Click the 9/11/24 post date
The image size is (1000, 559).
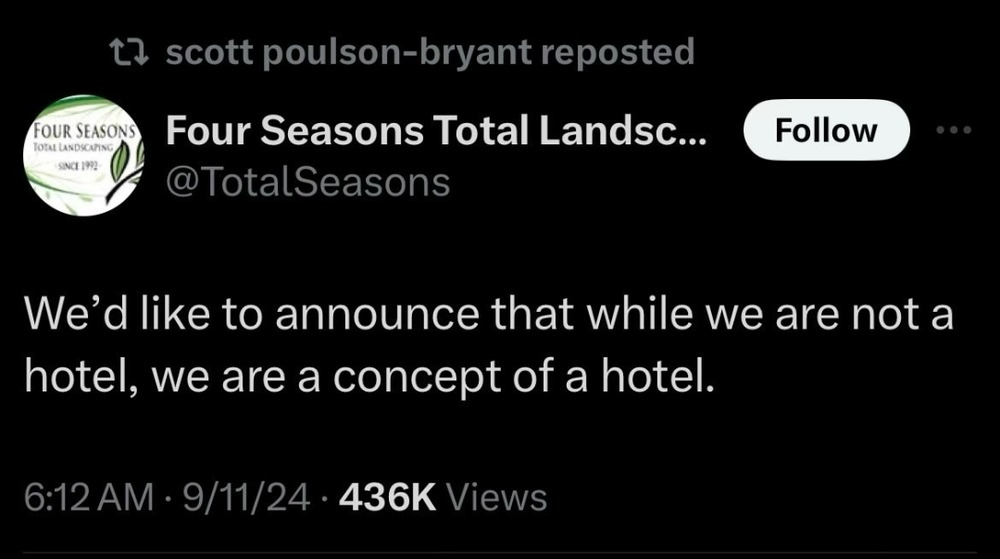(246, 497)
